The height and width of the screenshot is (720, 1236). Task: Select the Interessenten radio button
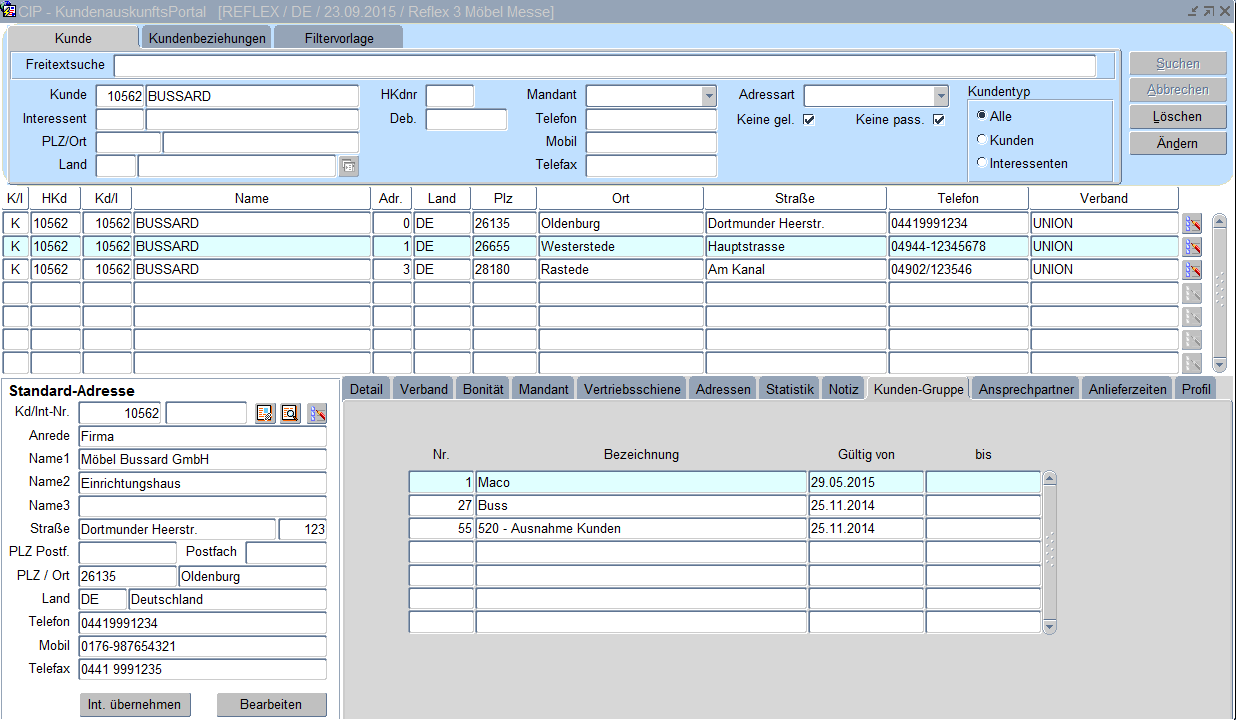point(982,163)
